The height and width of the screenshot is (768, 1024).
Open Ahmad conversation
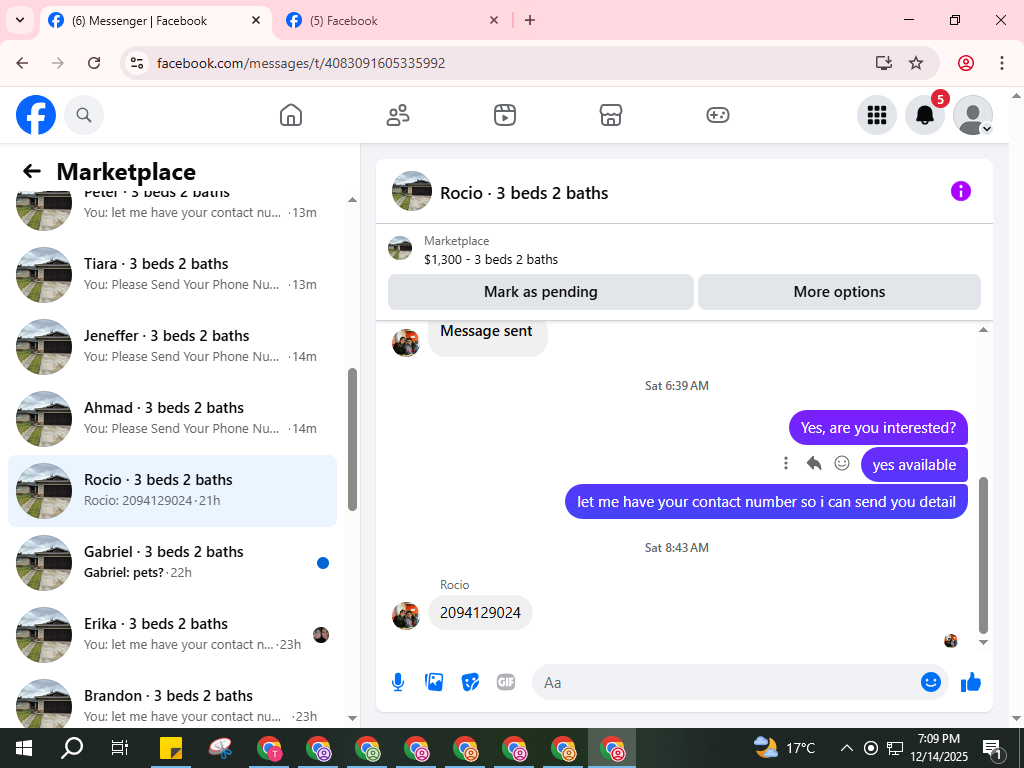[x=172, y=419]
